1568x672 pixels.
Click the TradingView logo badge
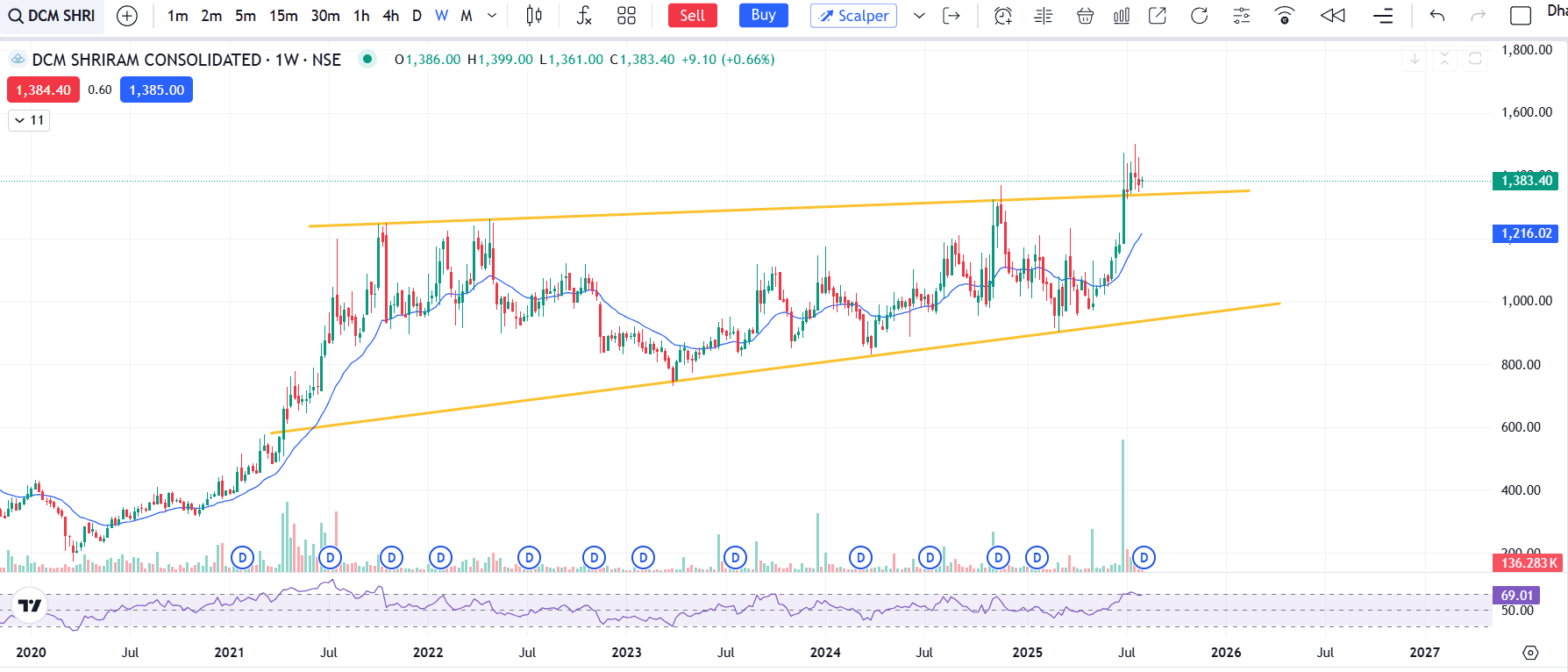pos(30,605)
